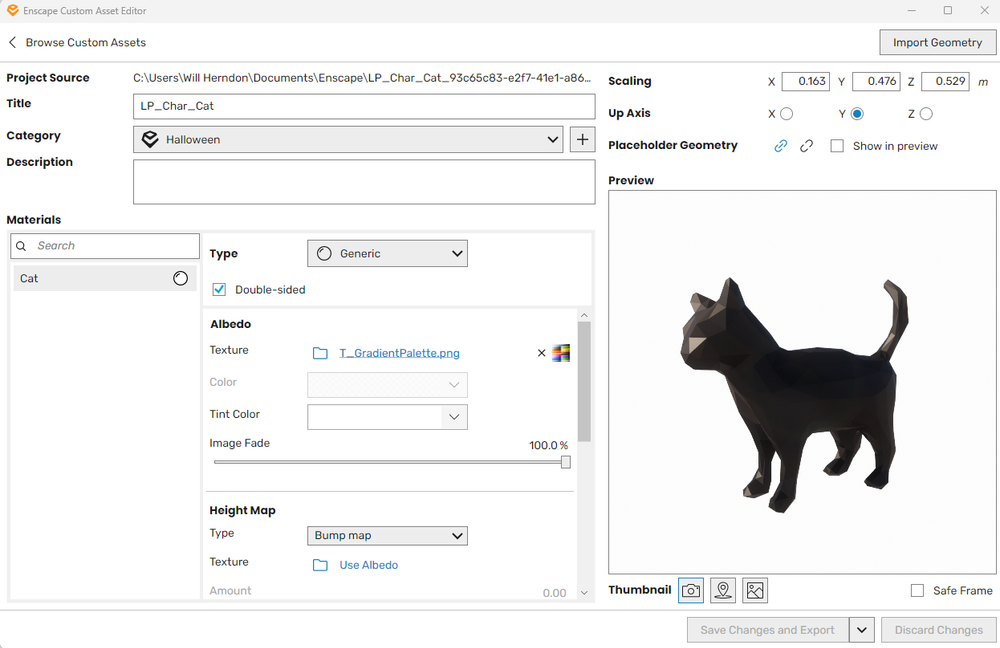Capture thumbnail with the camera icon

[x=690, y=590]
